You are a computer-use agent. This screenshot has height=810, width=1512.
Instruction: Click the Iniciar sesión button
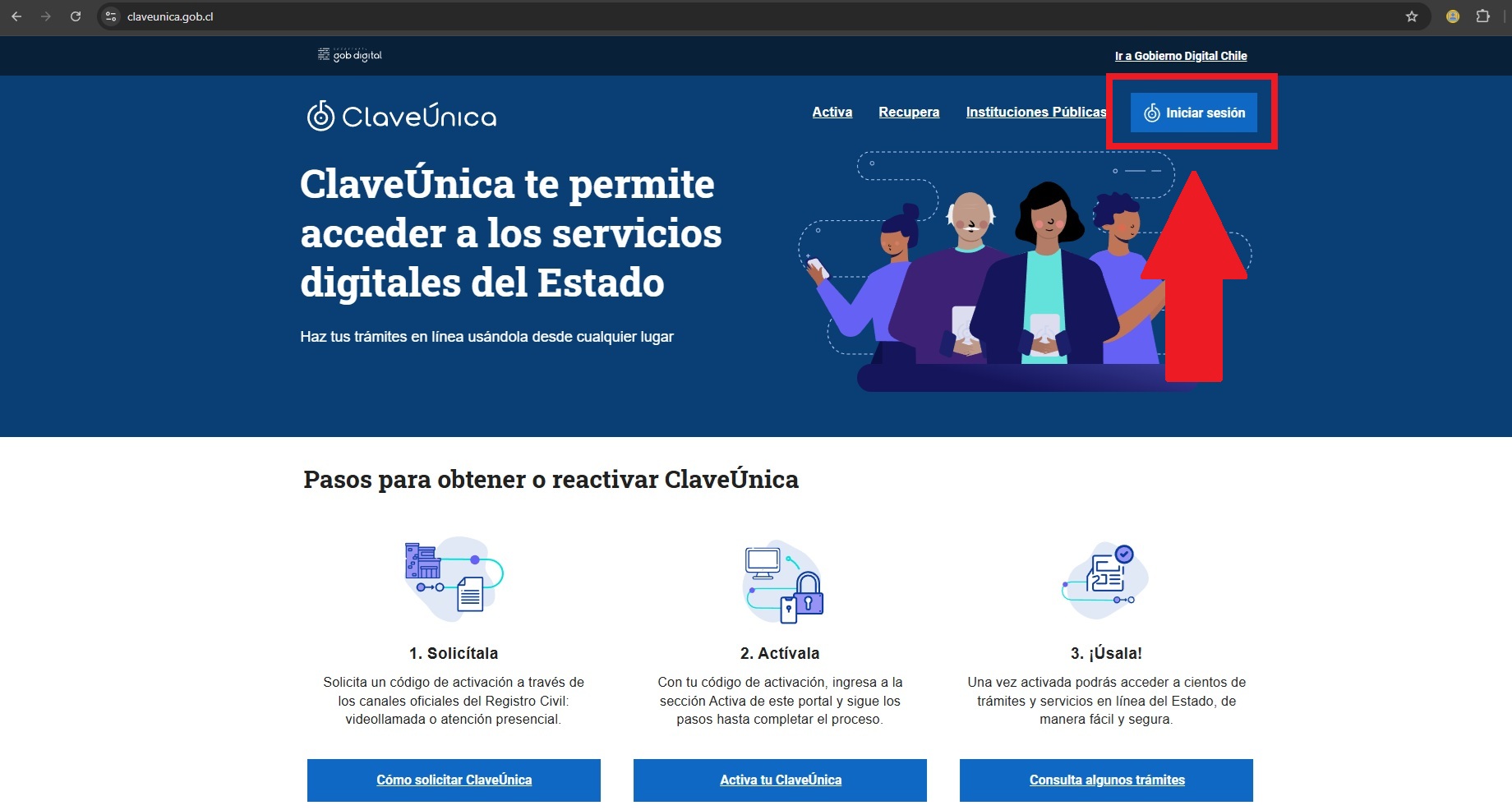pos(1194,113)
